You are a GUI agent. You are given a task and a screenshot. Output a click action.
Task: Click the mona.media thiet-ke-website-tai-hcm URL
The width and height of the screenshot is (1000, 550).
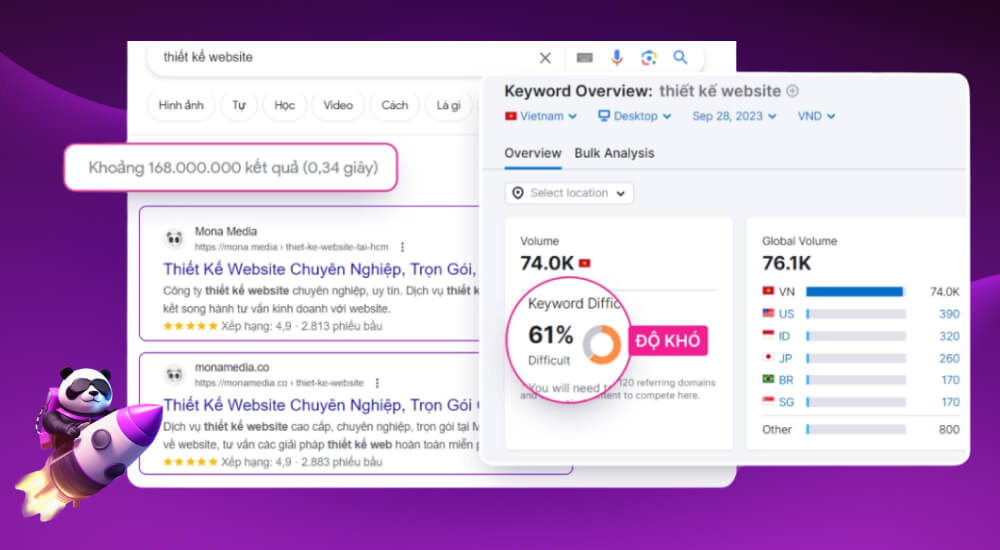(291, 247)
